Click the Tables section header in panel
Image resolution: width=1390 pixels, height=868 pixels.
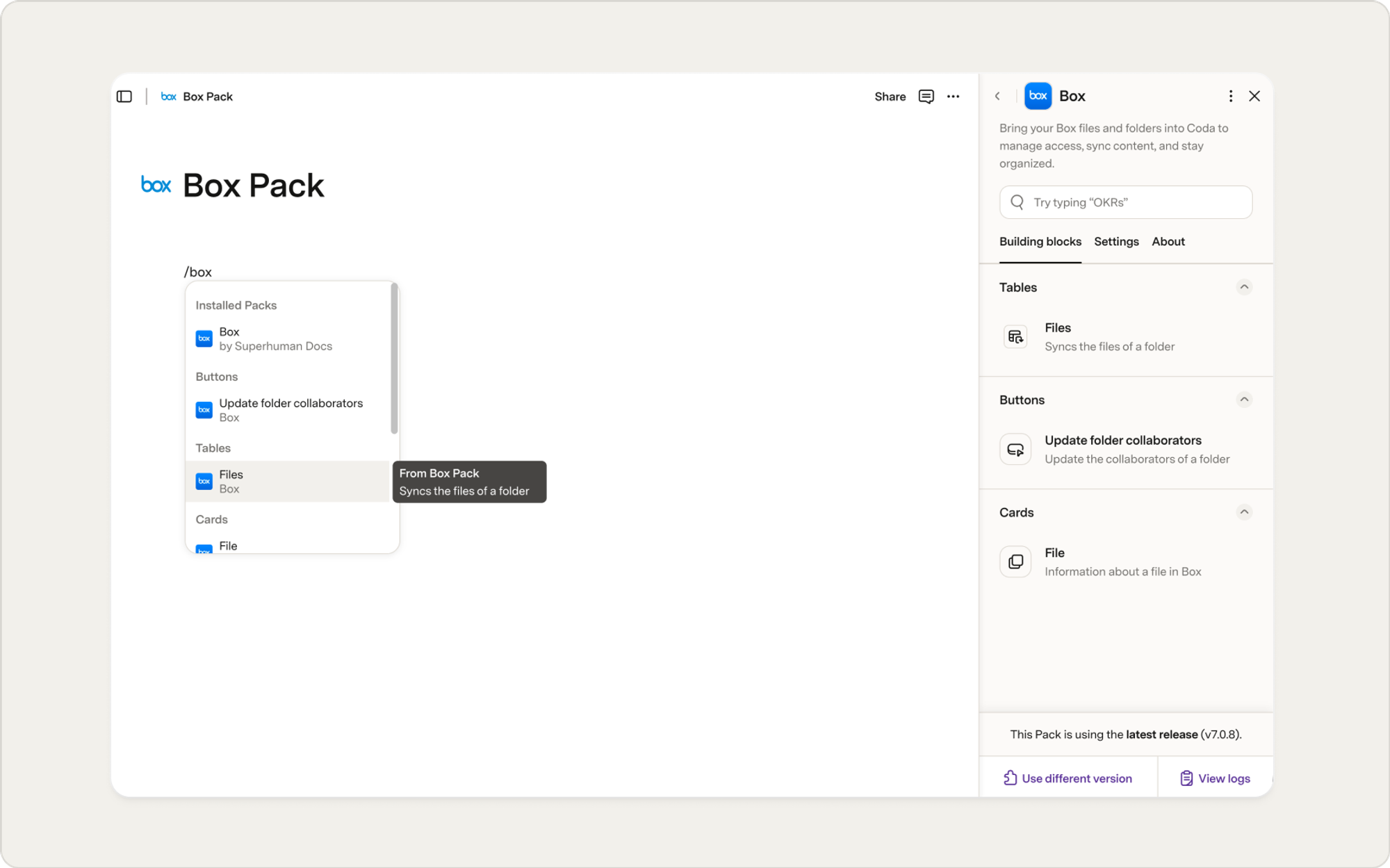click(1017, 287)
